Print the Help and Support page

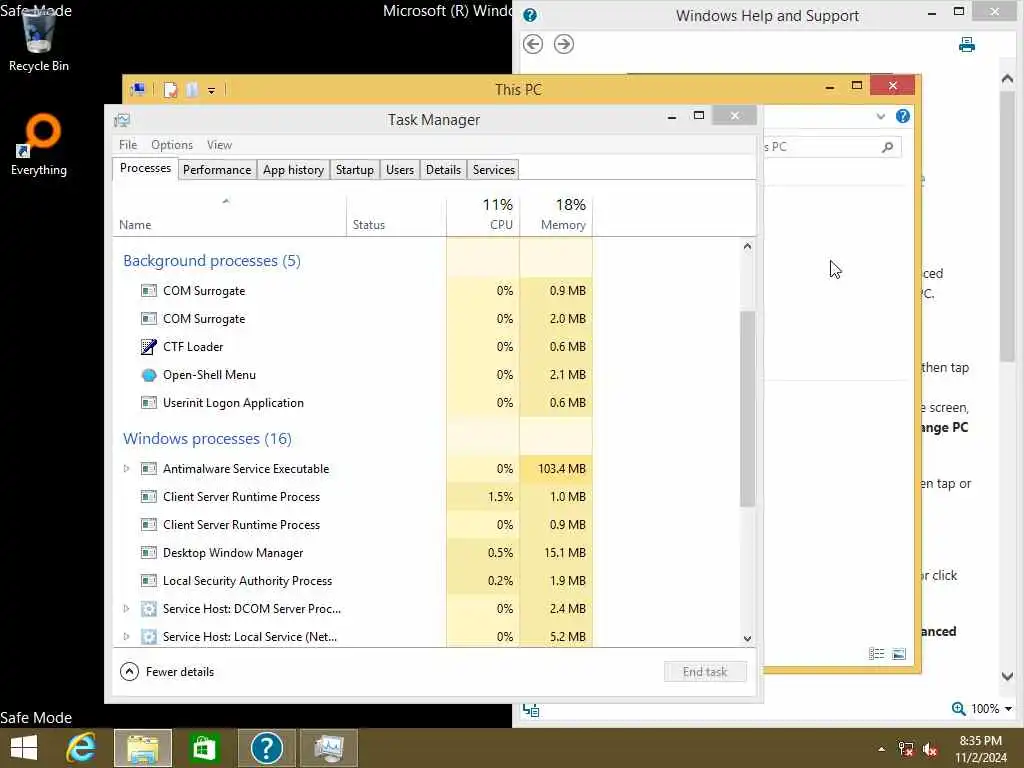point(967,44)
